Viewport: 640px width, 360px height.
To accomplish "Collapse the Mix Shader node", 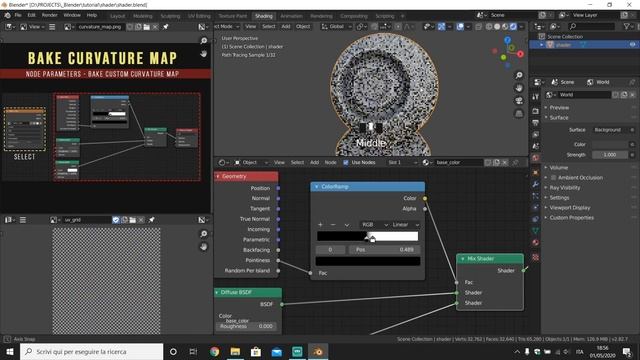I will [x=462, y=259].
